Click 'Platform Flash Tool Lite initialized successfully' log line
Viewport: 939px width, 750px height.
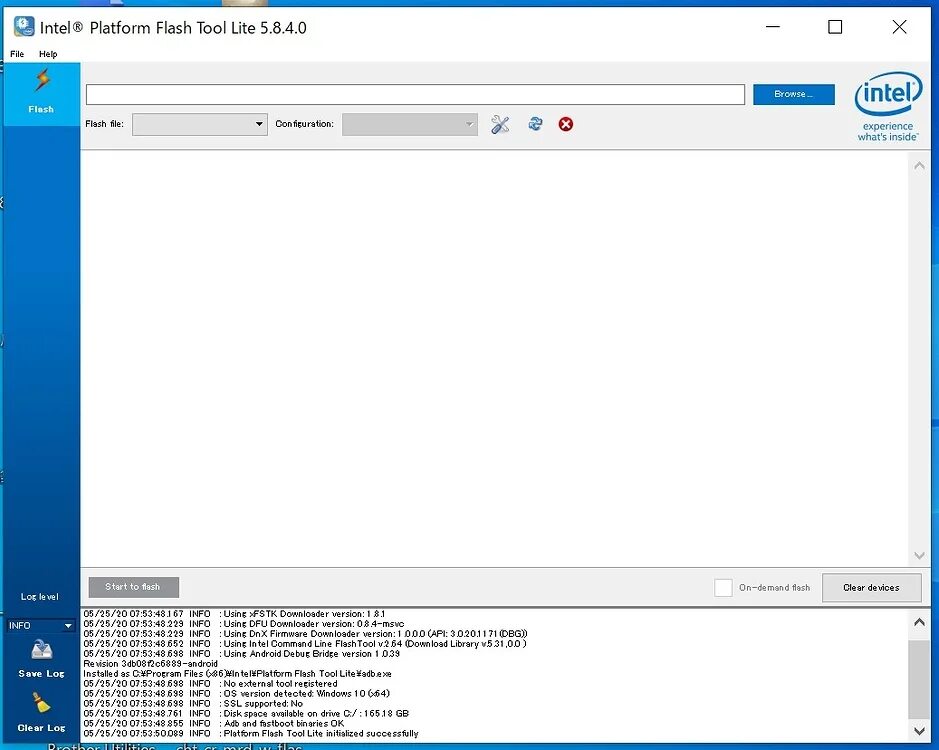(x=251, y=733)
